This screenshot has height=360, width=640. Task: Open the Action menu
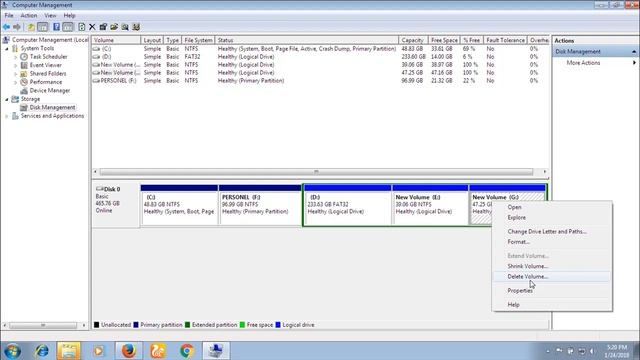click(29, 16)
